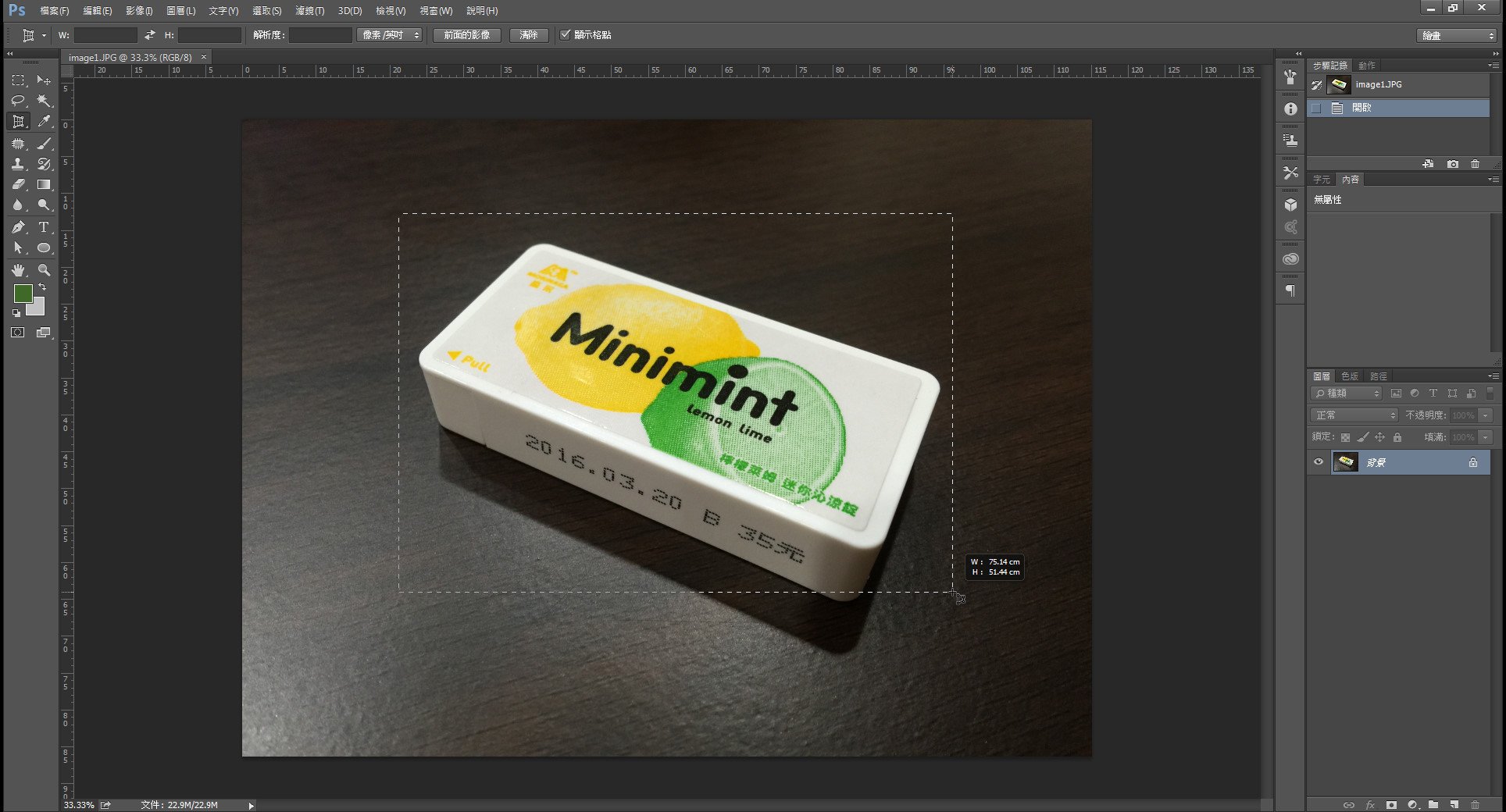
Task: Open the 繪畫 workspace dropdown
Action: click(x=1457, y=36)
